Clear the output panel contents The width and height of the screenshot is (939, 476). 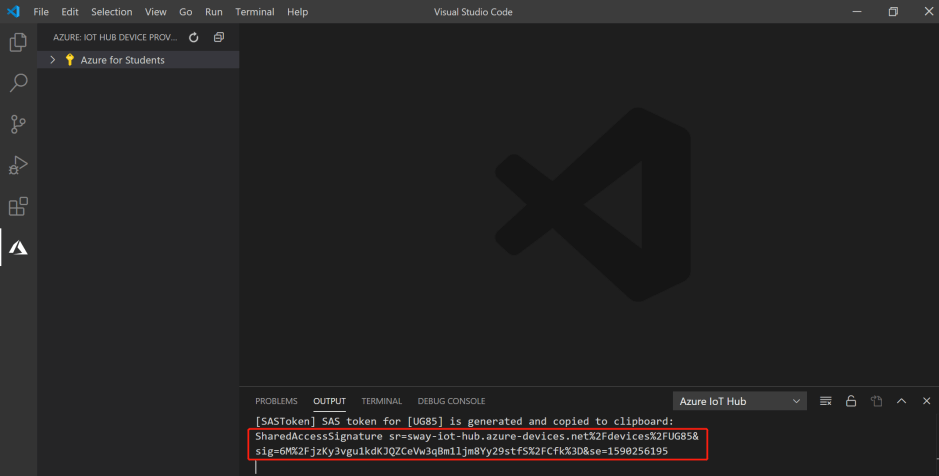point(826,401)
